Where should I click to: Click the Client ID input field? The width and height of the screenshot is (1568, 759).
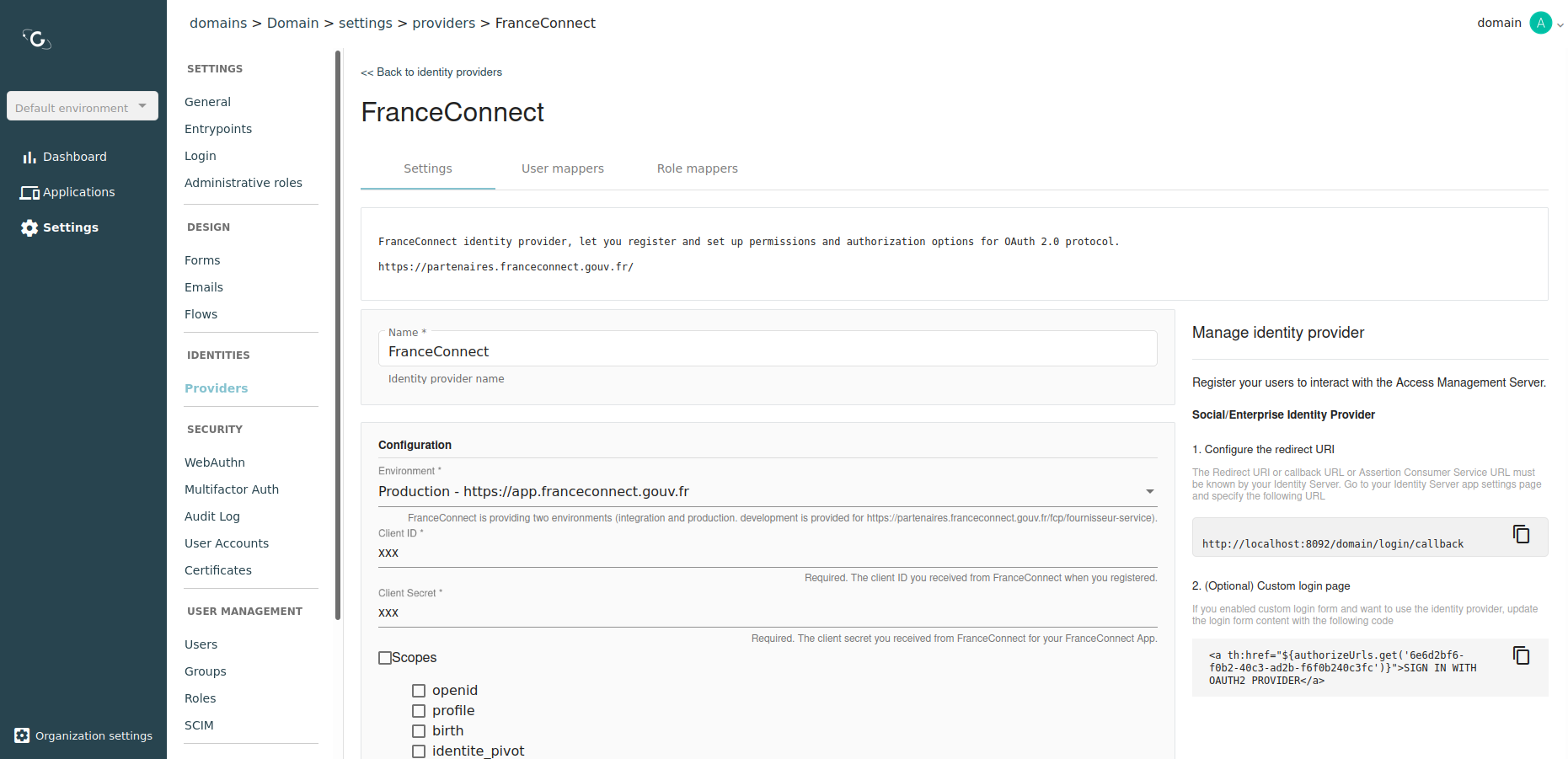pos(767,553)
